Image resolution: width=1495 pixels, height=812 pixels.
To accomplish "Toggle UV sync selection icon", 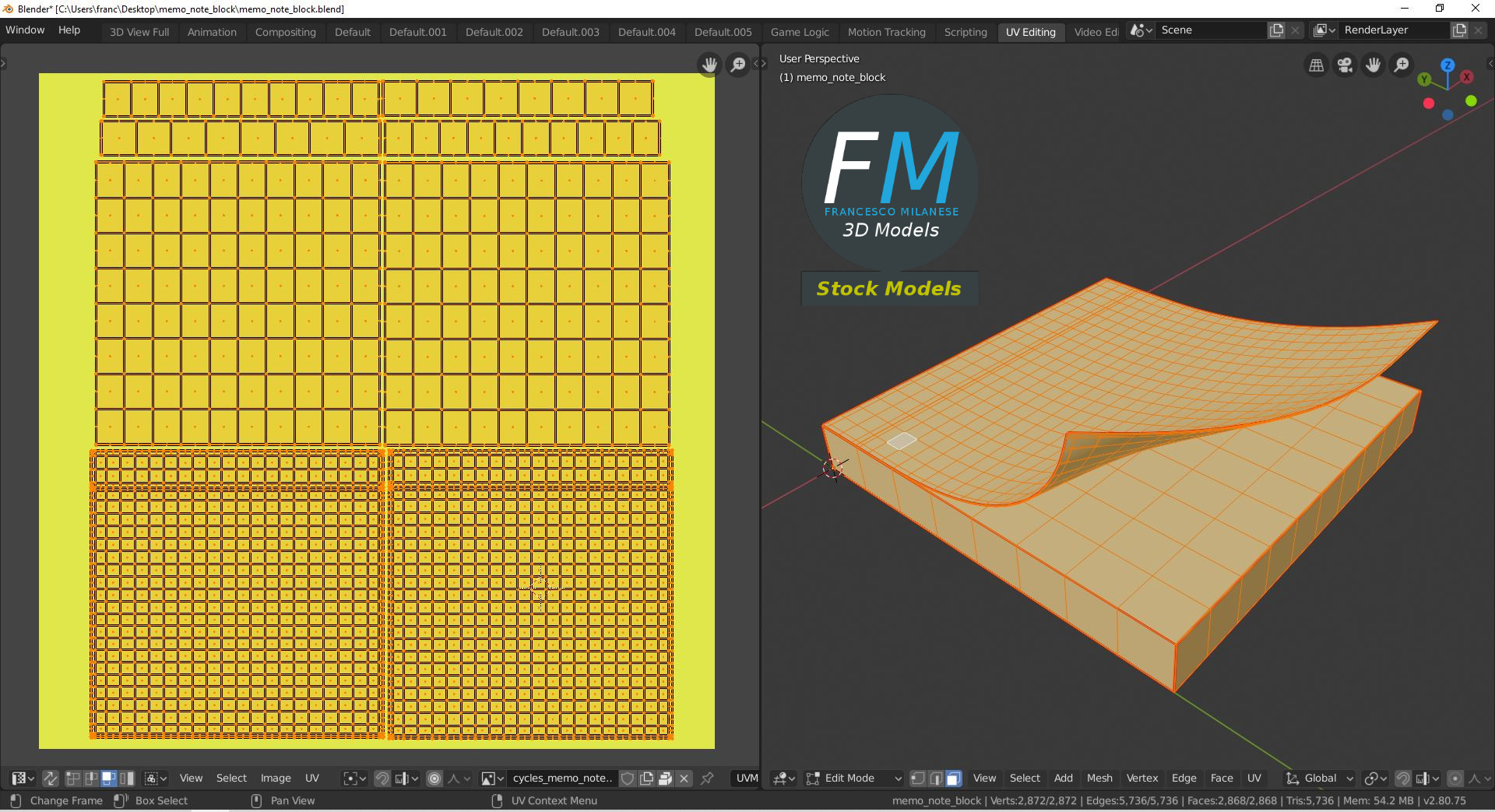I will click(50, 778).
